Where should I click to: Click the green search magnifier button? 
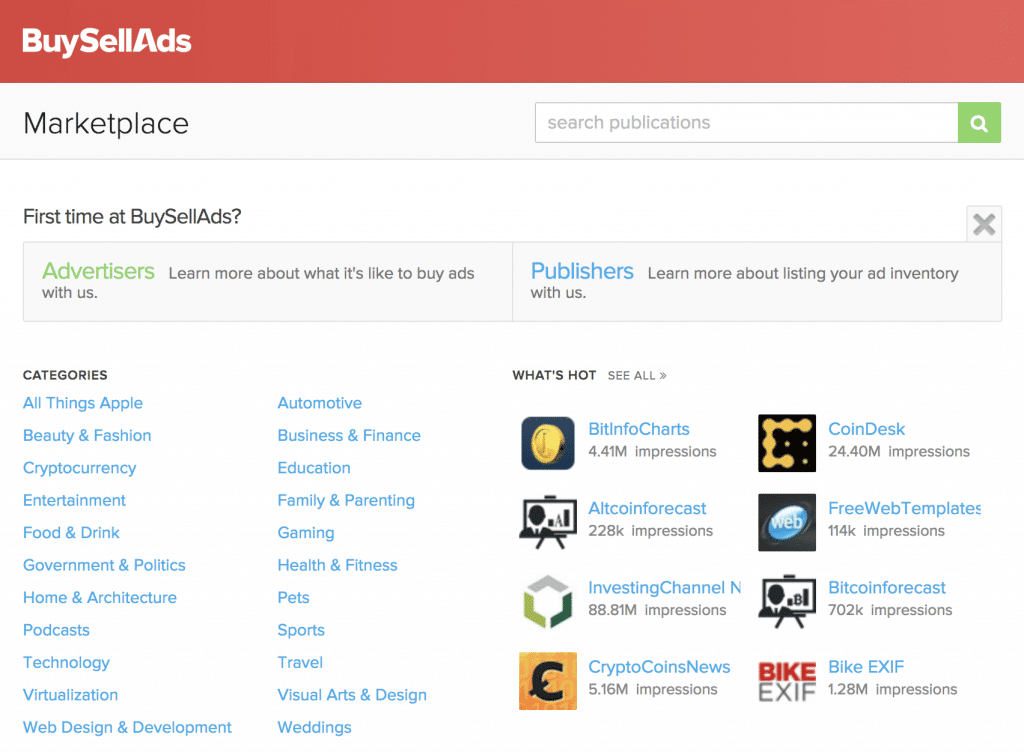(x=979, y=123)
